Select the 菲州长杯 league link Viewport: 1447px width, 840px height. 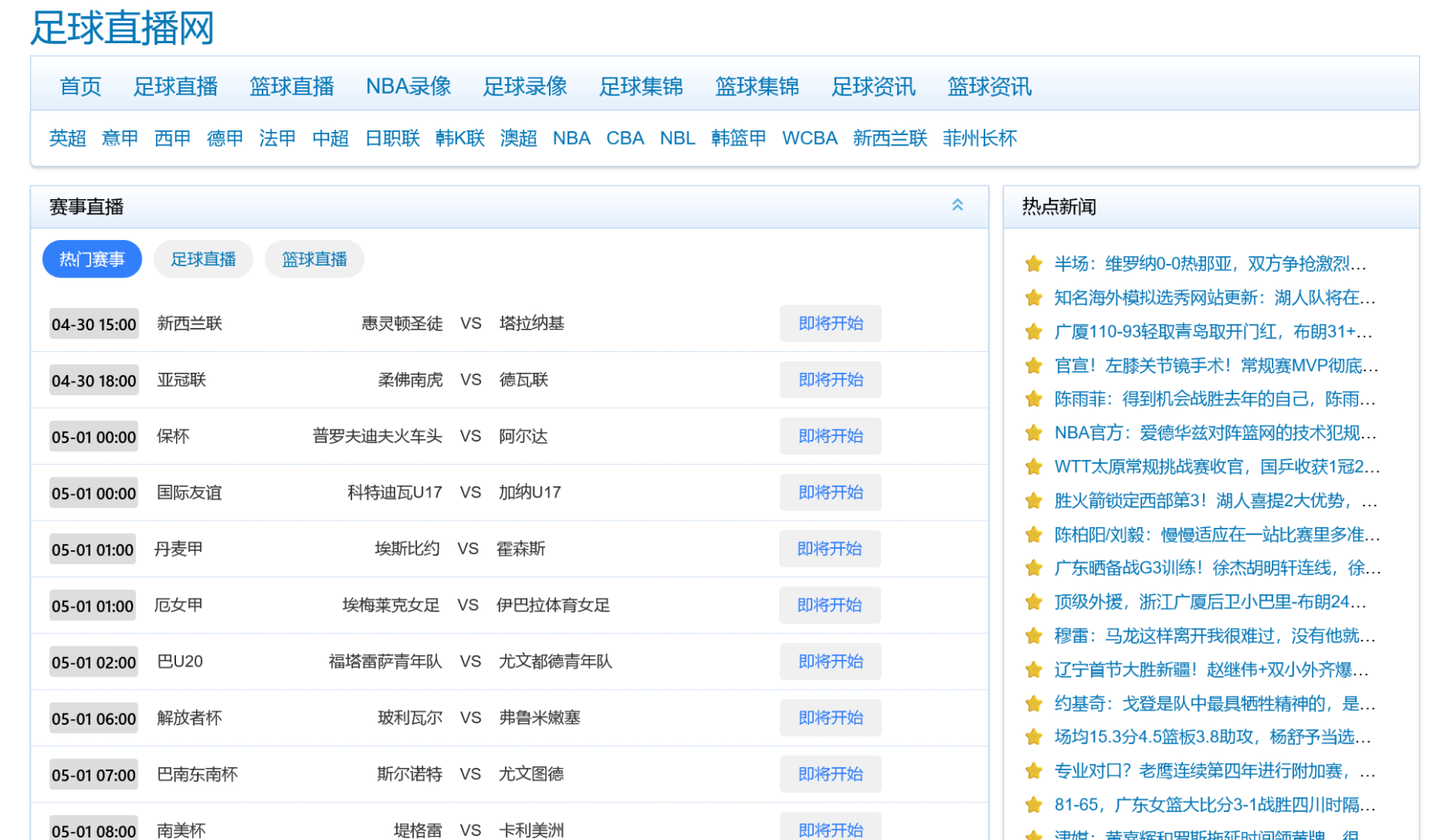coord(980,138)
